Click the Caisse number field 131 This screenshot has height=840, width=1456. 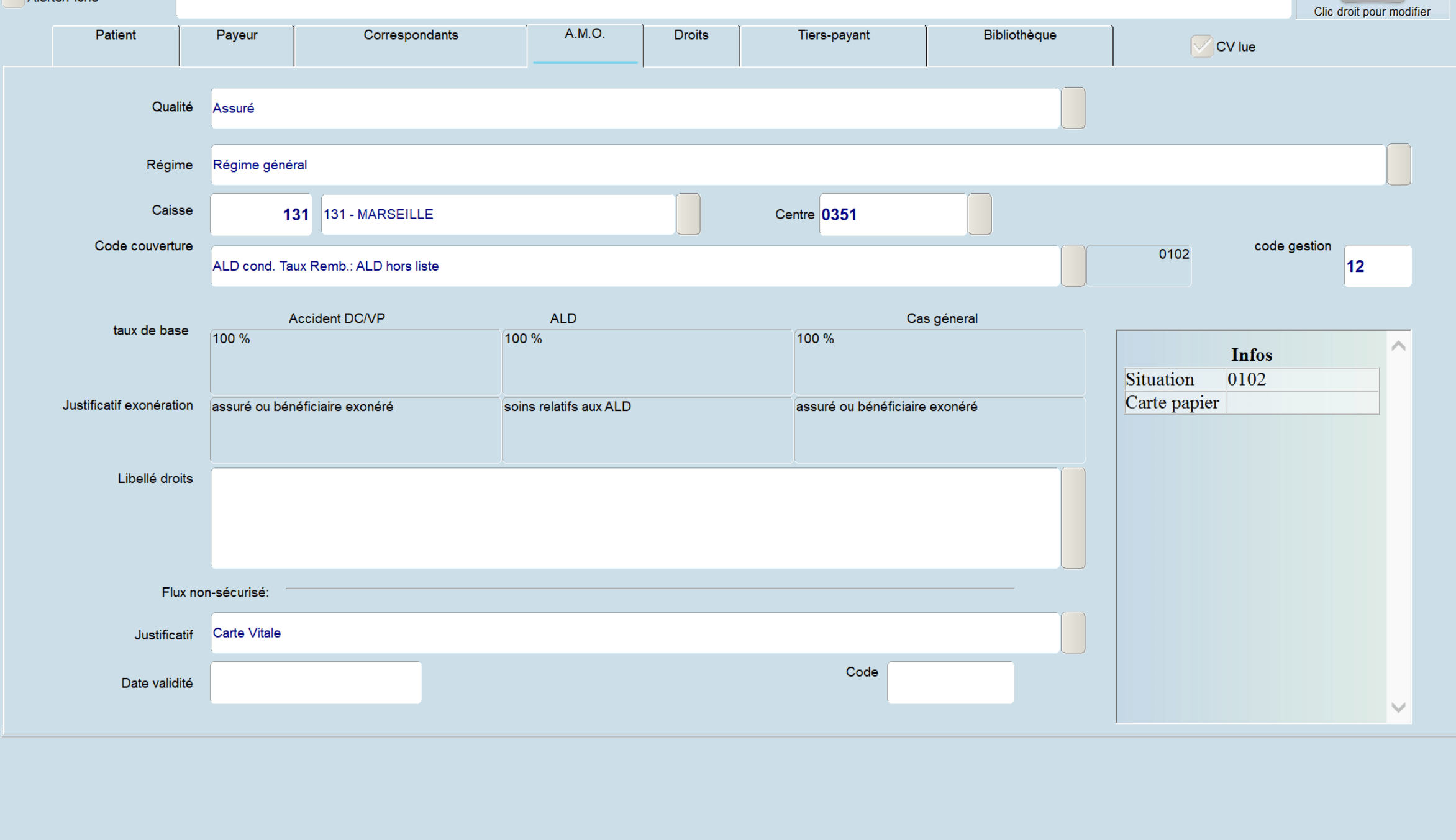(261, 215)
